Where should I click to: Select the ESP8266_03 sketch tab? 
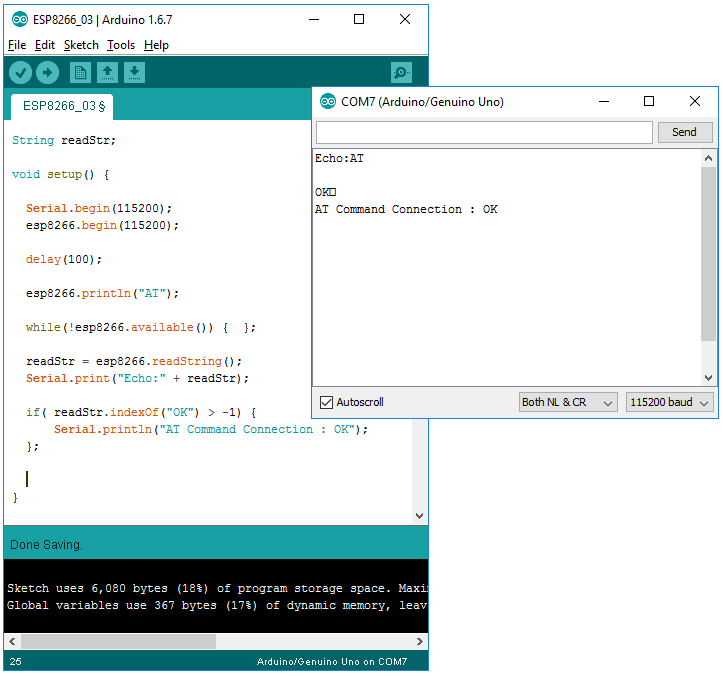62,107
